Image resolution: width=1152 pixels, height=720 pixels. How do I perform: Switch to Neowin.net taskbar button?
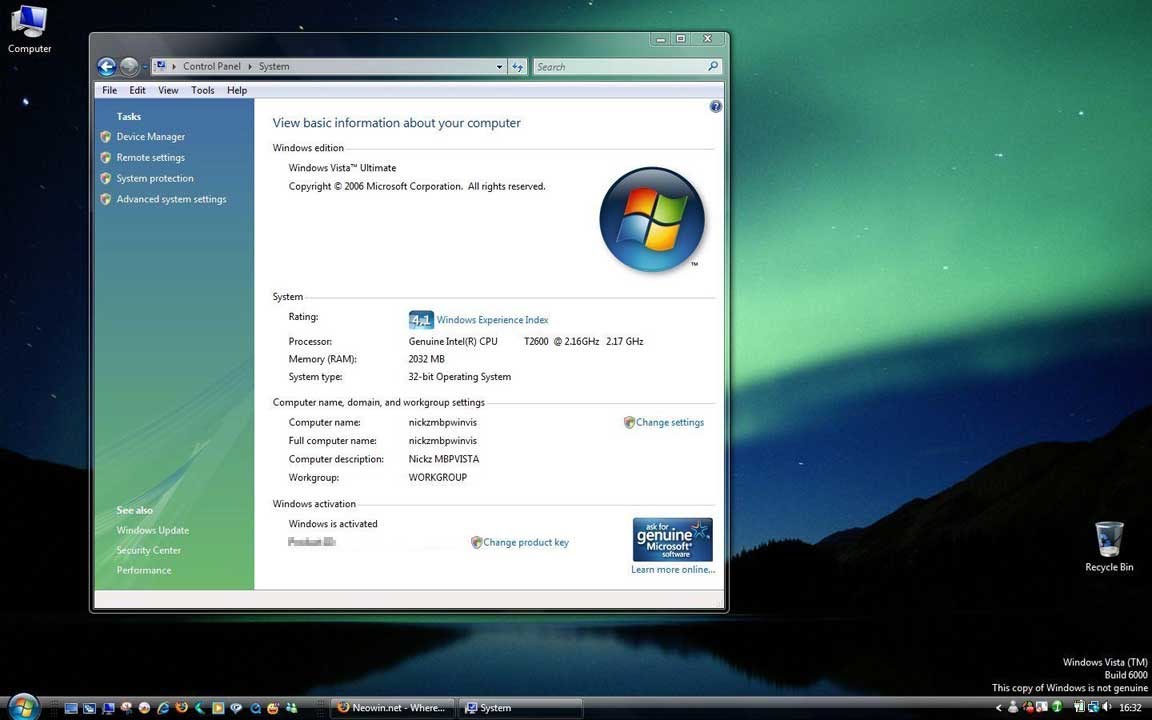[x=392, y=708]
